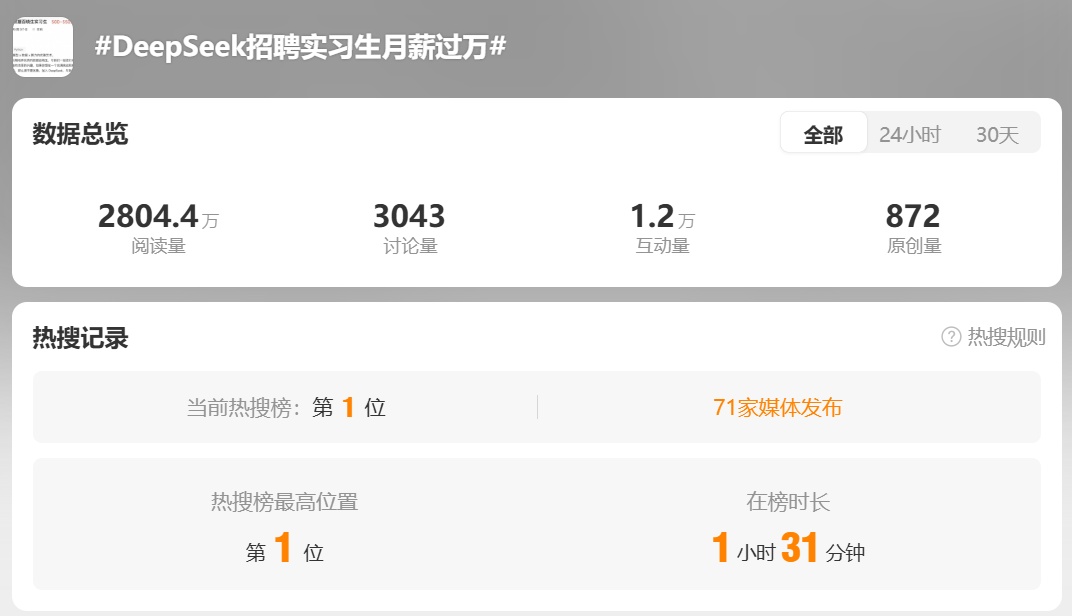Select the 全部 time range tab

[823, 134]
